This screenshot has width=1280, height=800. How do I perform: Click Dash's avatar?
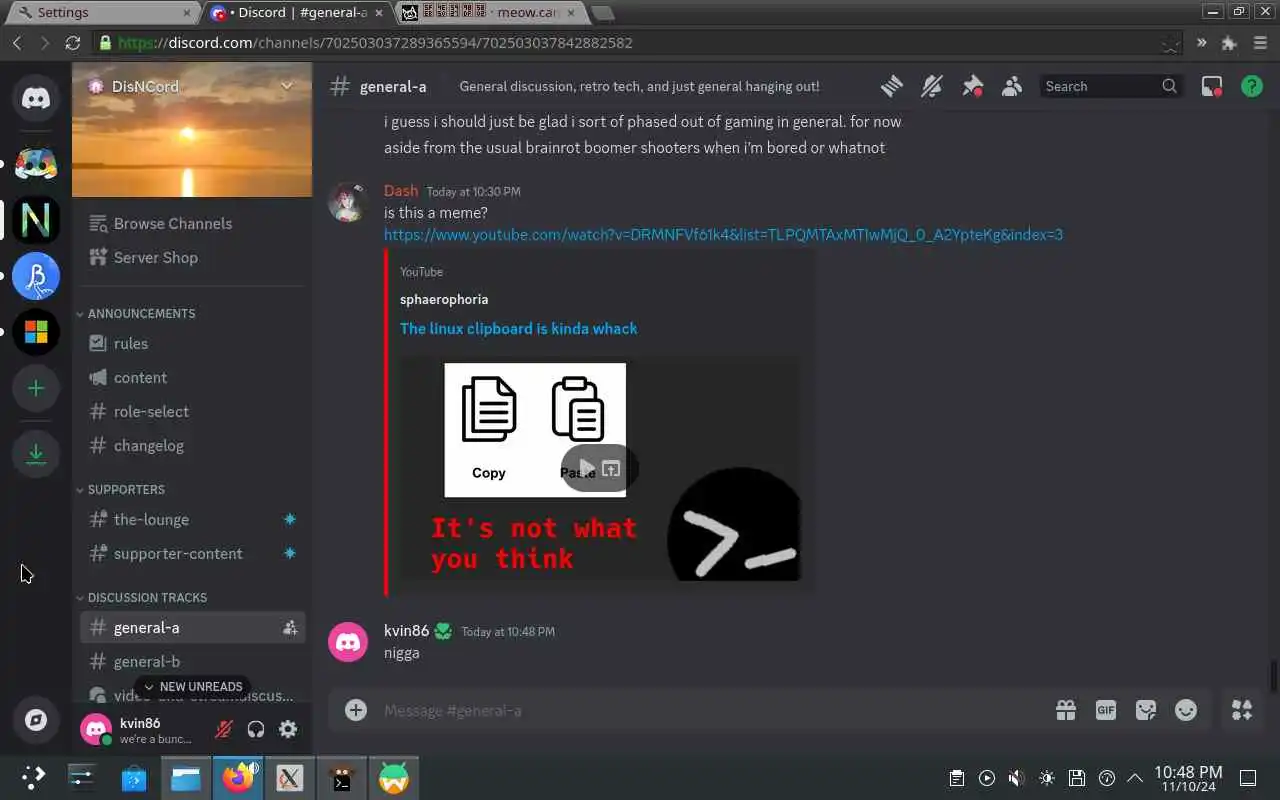348,202
